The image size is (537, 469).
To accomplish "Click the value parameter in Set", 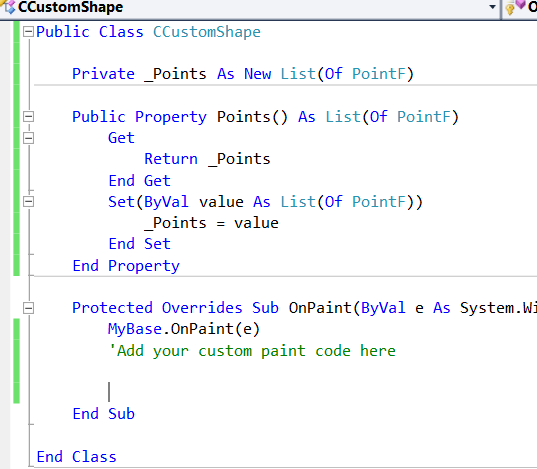I will pyautogui.click(x=221, y=202).
